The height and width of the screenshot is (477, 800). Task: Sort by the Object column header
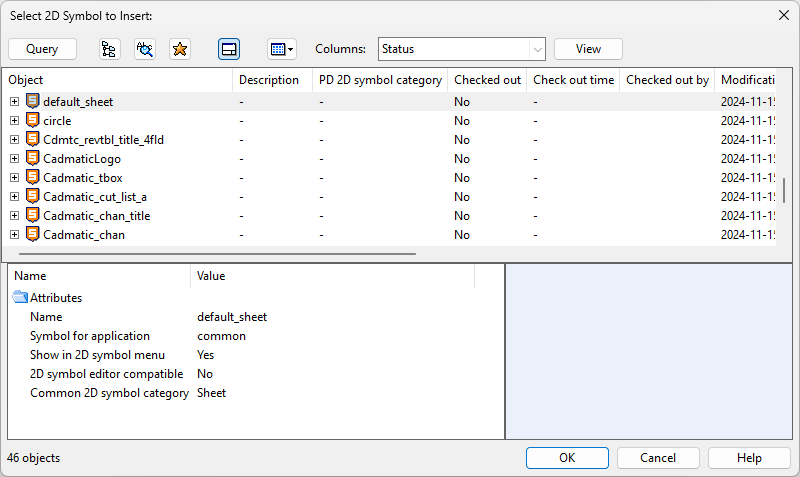(118, 80)
